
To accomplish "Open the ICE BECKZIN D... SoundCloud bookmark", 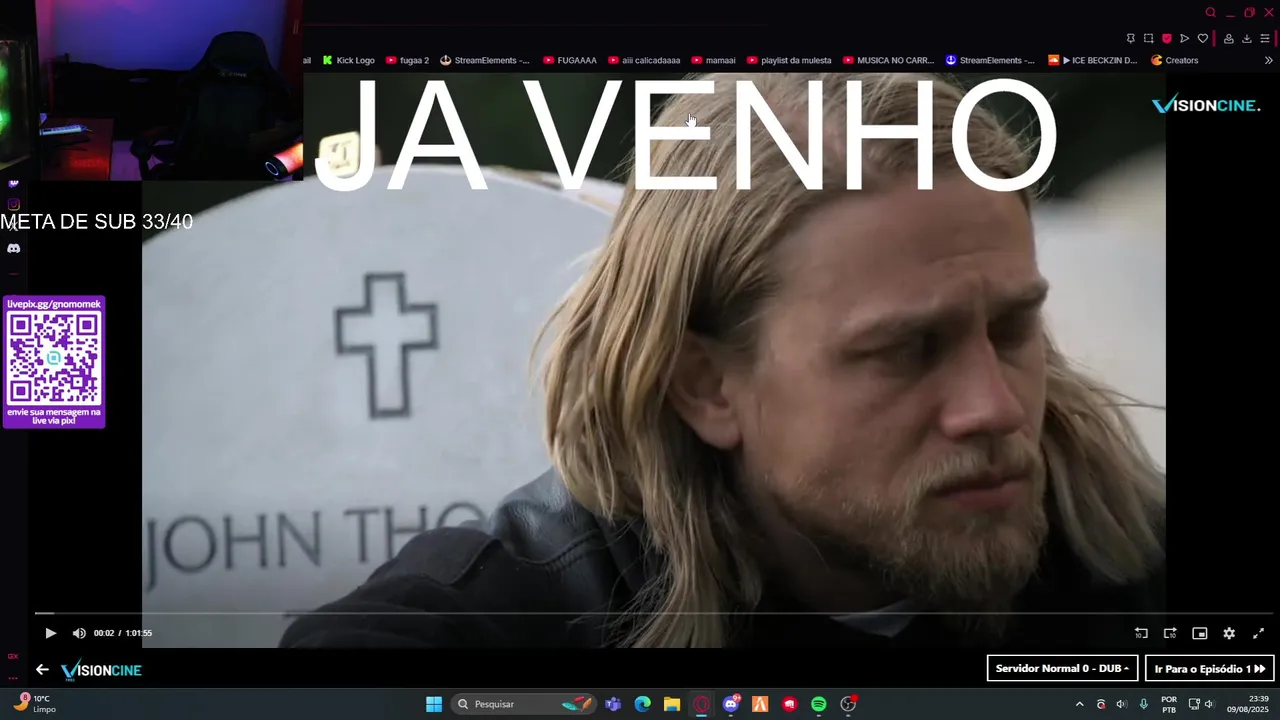I will pos(1092,60).
